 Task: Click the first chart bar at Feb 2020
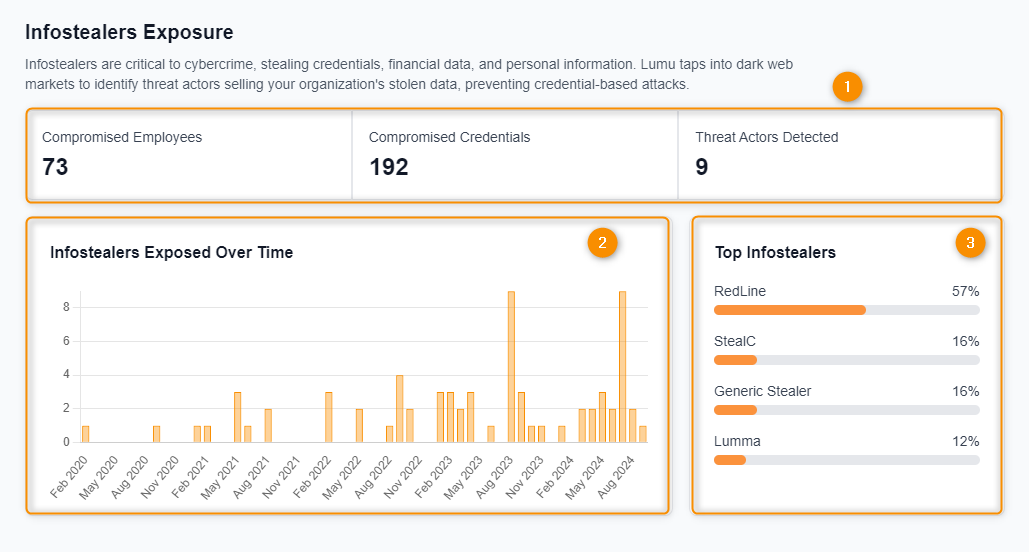tap(86, 434)
